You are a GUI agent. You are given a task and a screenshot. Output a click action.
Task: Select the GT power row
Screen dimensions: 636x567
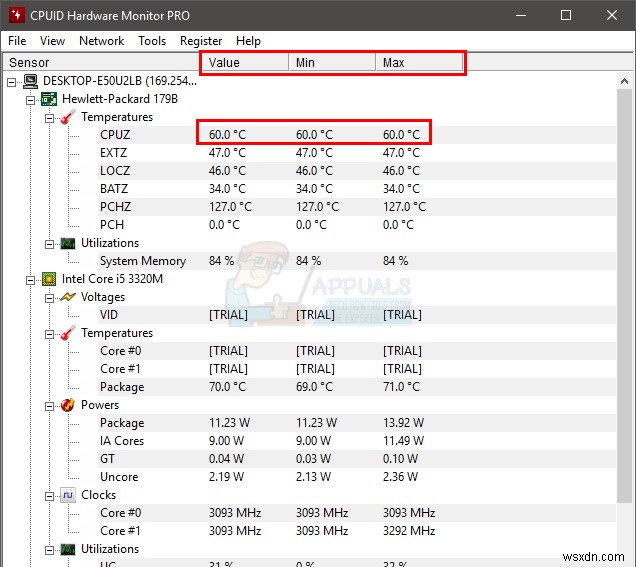[357, 459]
